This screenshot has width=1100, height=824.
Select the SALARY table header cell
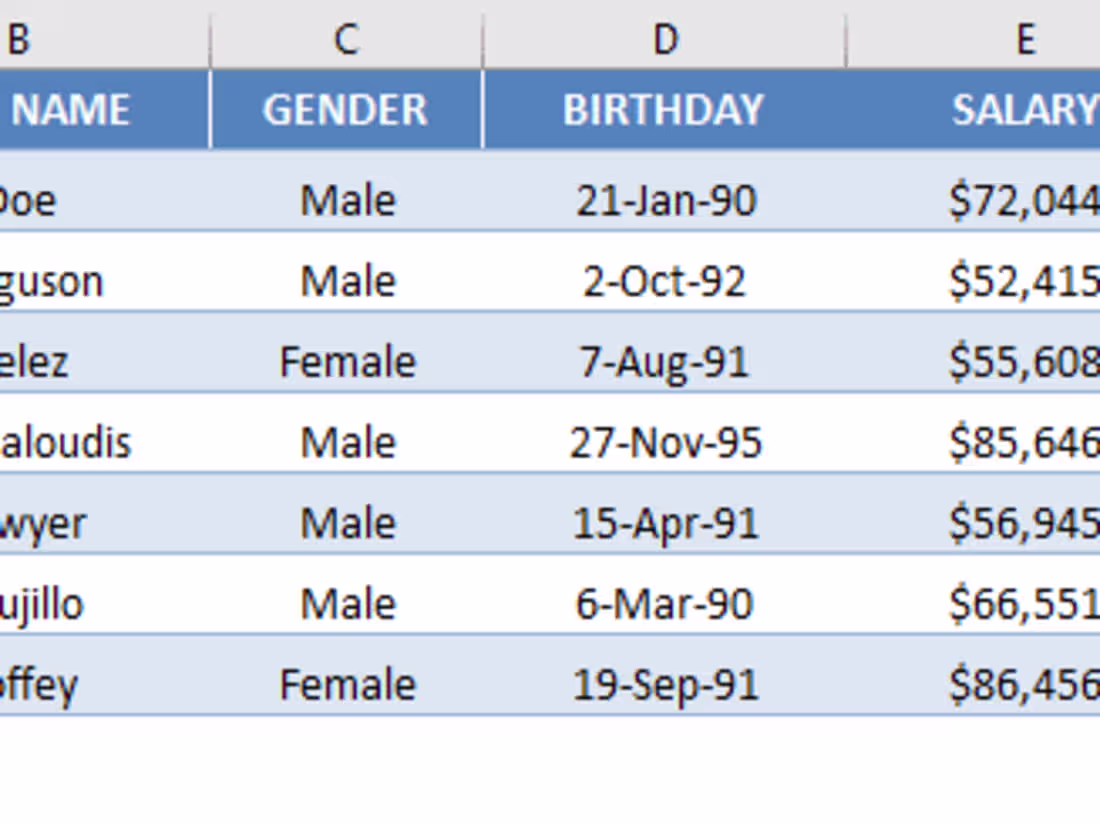1024,110
